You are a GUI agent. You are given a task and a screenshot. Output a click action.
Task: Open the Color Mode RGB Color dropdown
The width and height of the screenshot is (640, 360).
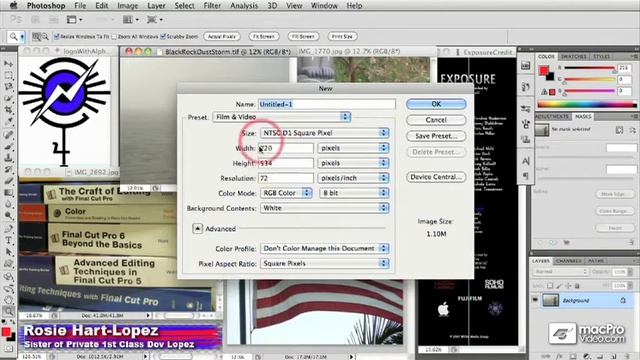(286, 193)
